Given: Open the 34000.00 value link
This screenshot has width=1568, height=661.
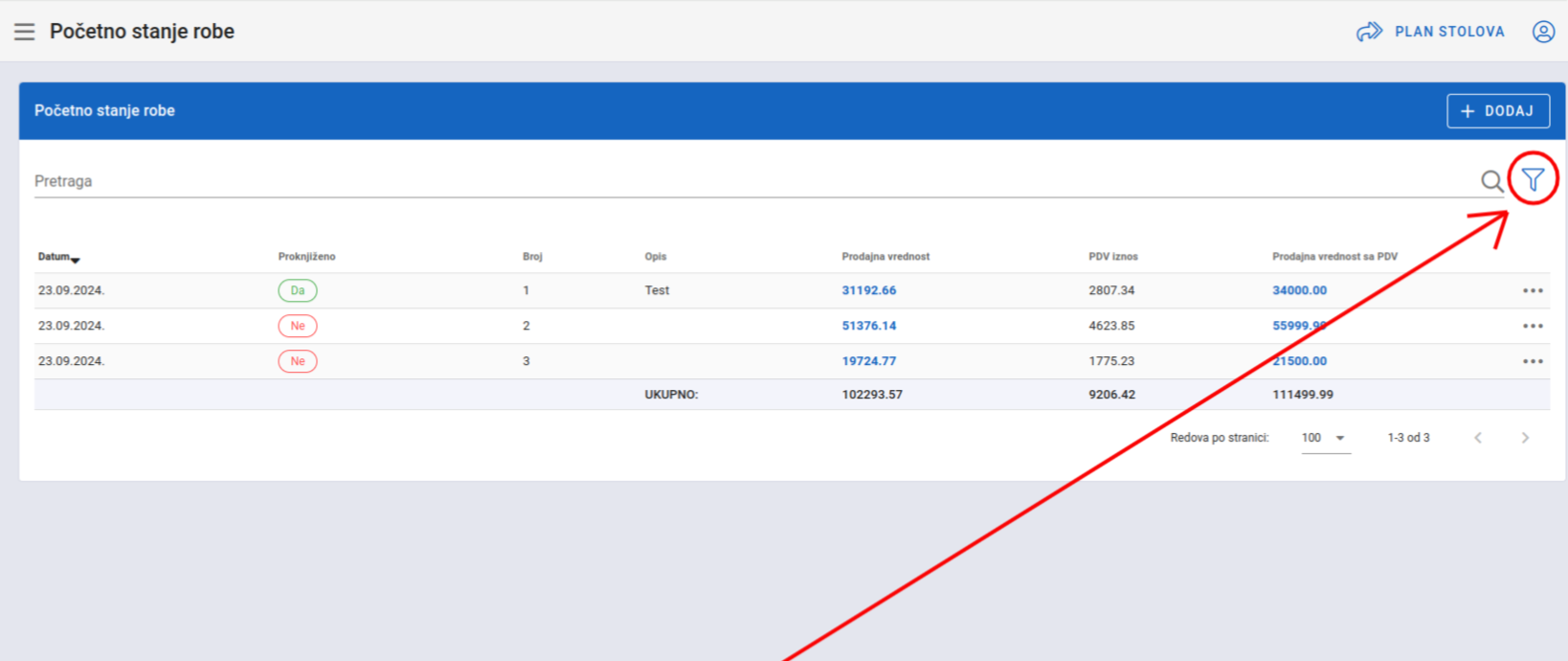Looking at the screenshot, I should [x=1299, y=290].
